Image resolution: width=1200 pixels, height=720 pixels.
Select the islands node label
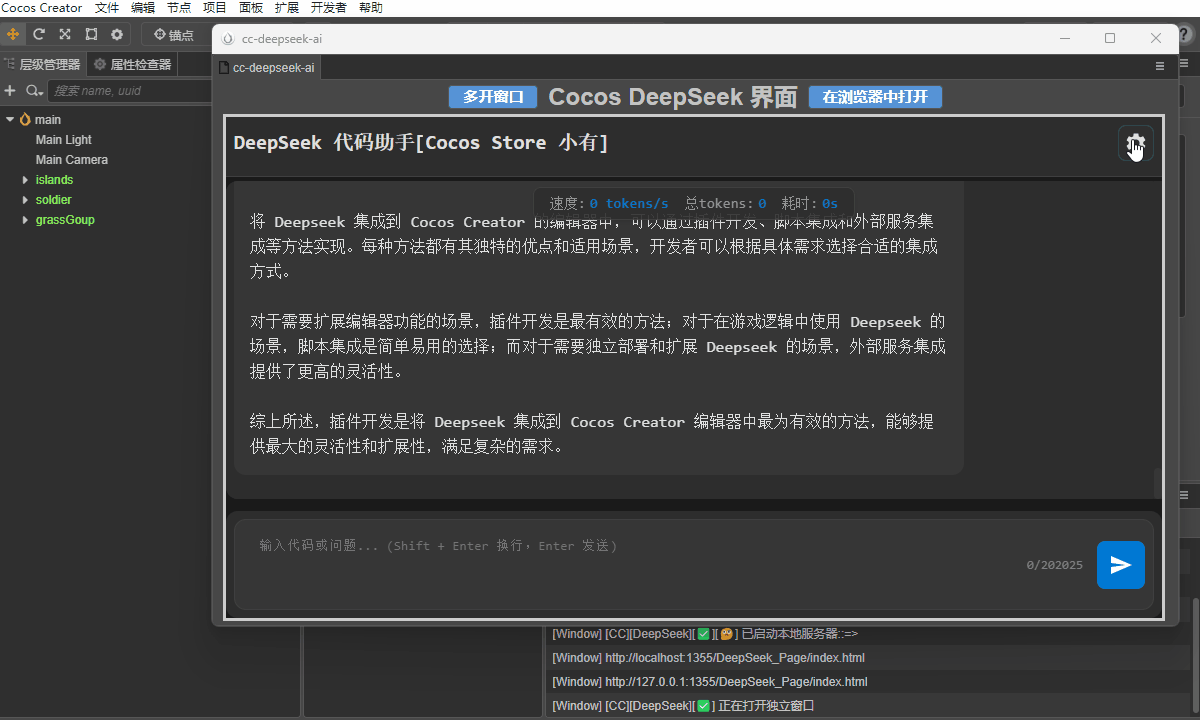pos(54,180)
